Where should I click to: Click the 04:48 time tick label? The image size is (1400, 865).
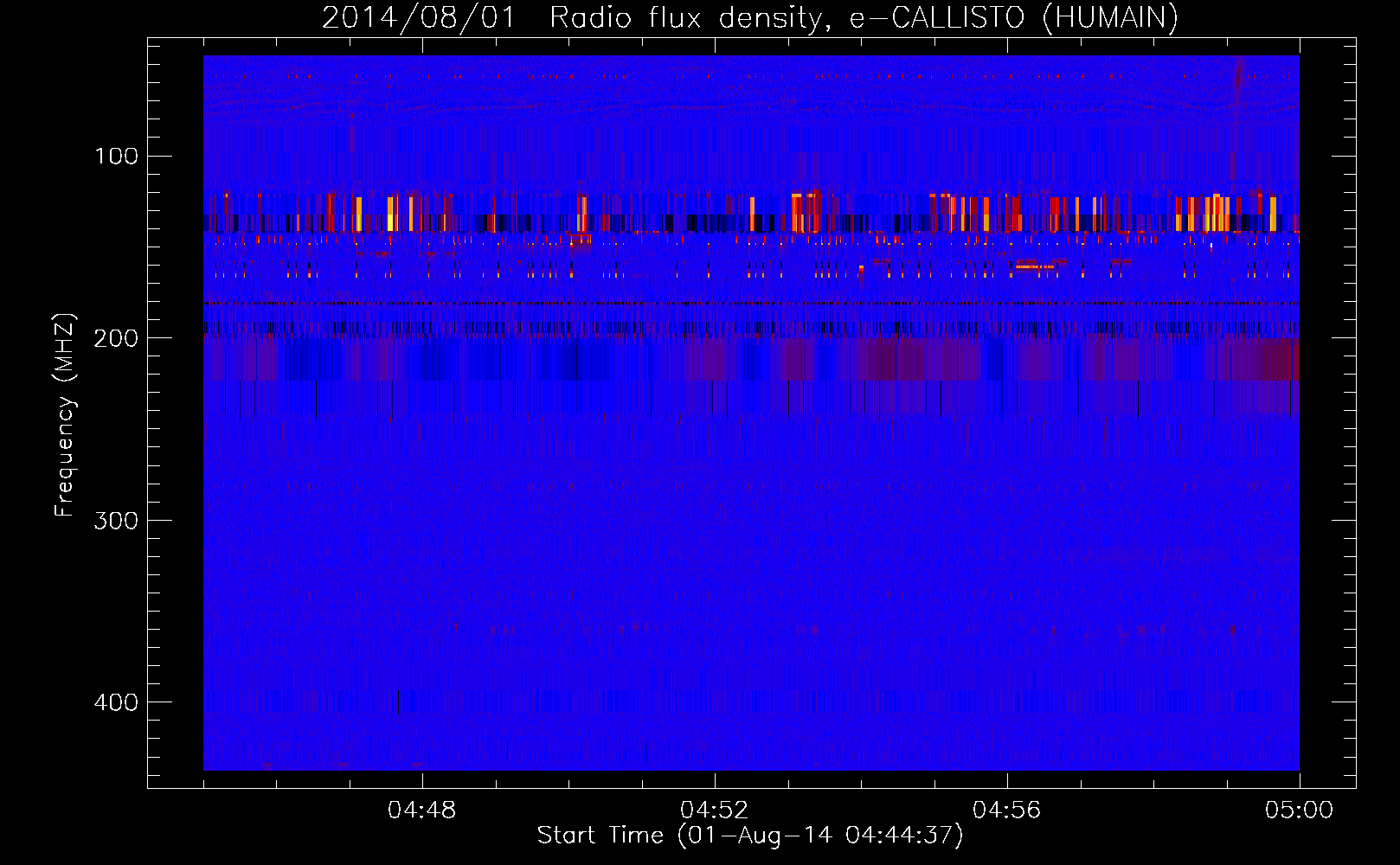pos(422,811)
